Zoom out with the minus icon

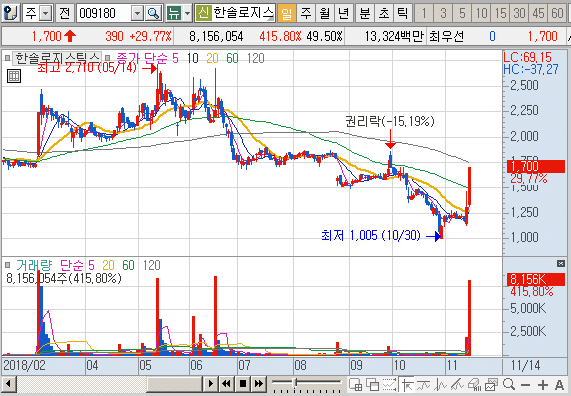525,385
